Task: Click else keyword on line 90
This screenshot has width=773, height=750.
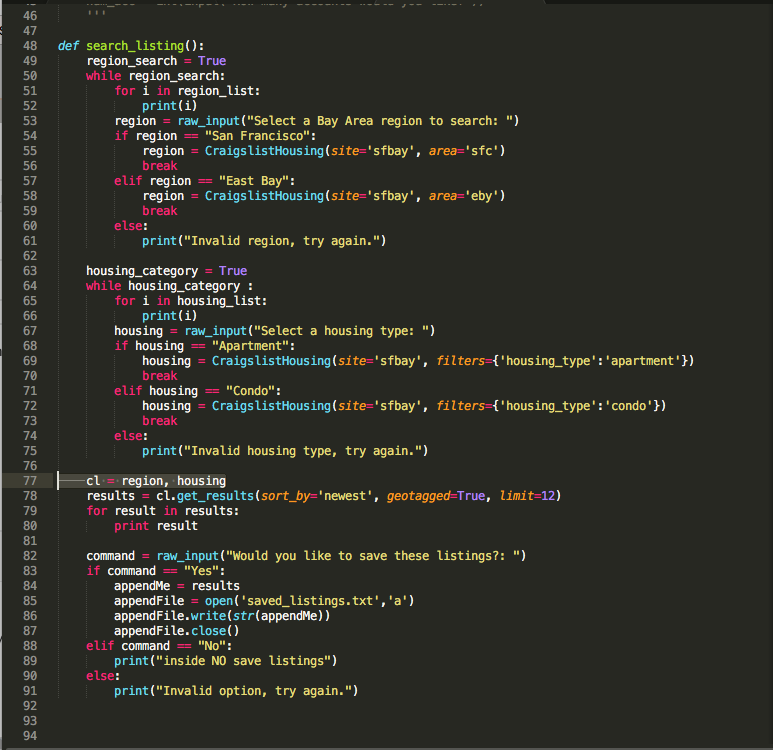Action: (100, 676)
